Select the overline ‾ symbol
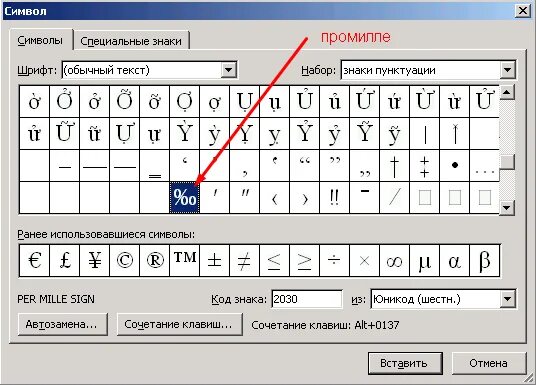This screenshot has width=536, height=385. pyautogui.click(x=364, y=198)
